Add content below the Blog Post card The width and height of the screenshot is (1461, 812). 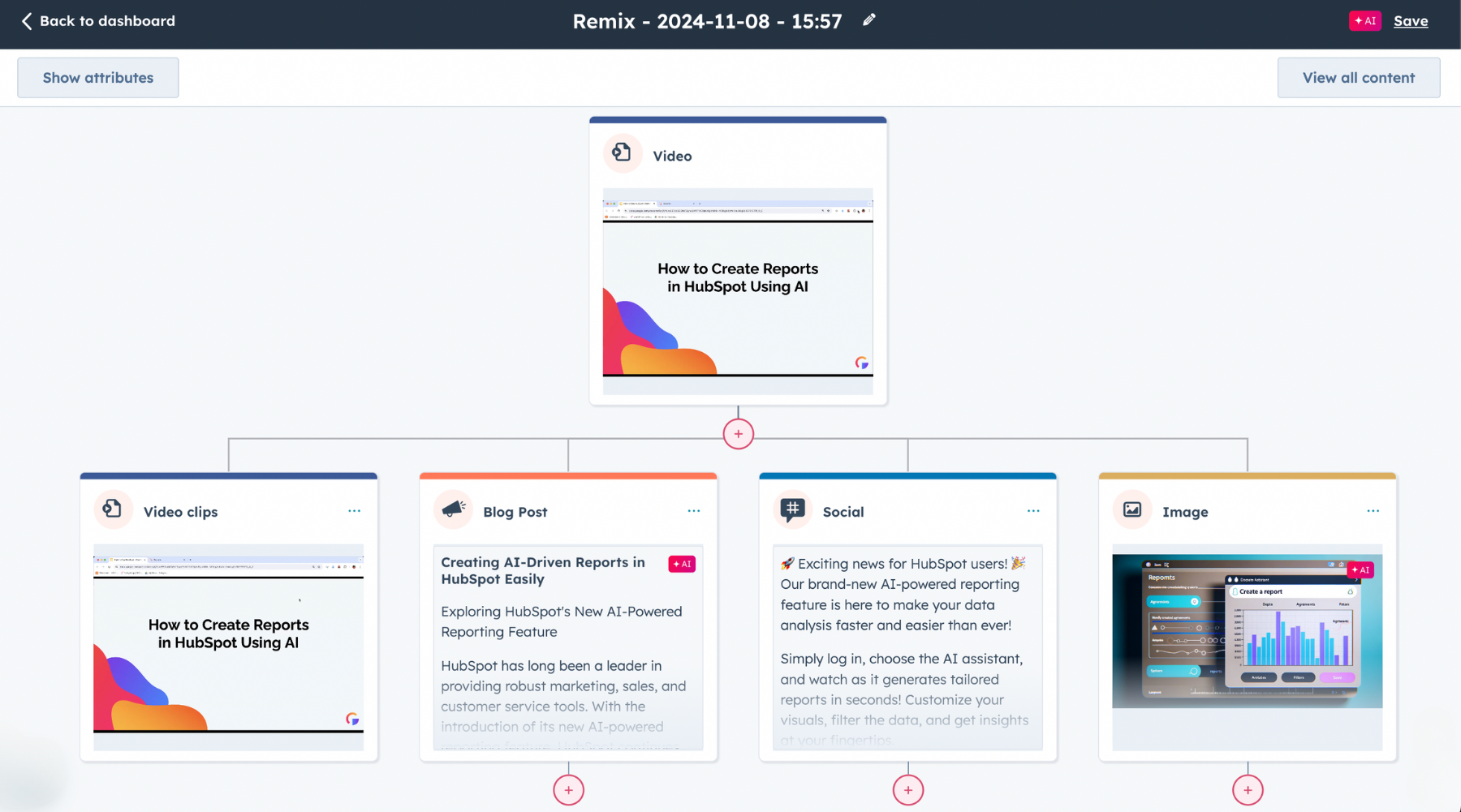click(x=568, y=789)
